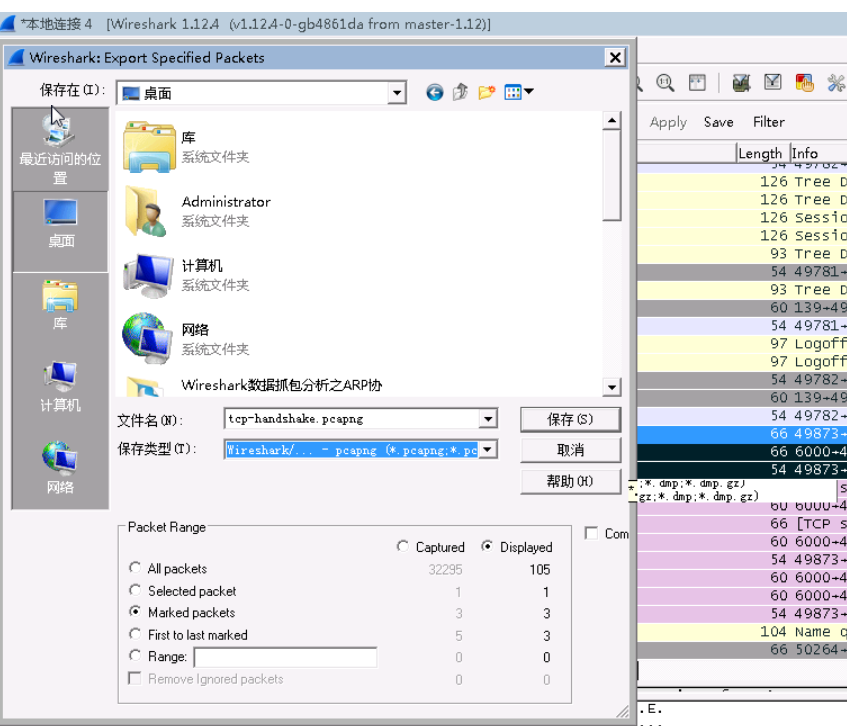Select packet row 104 Name
This screenshot has height=726, width=847.
(742, 632)
